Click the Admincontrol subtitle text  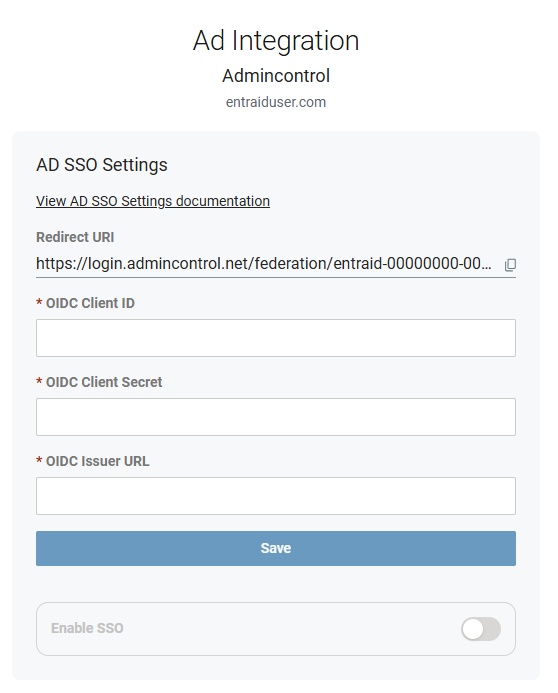(x=276, y=76)
